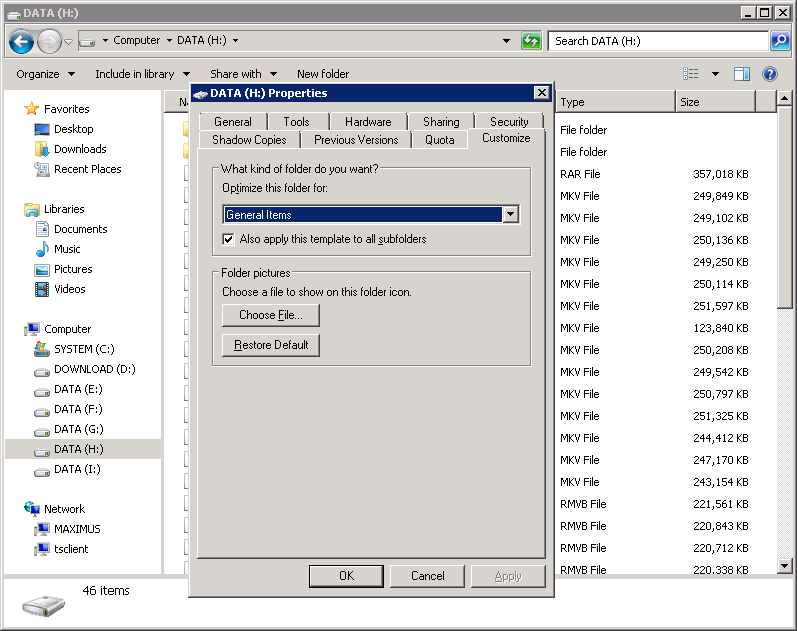Switch to the Shadow Copies tab
The height and width of the screenshot is (631, 797).
249,140
